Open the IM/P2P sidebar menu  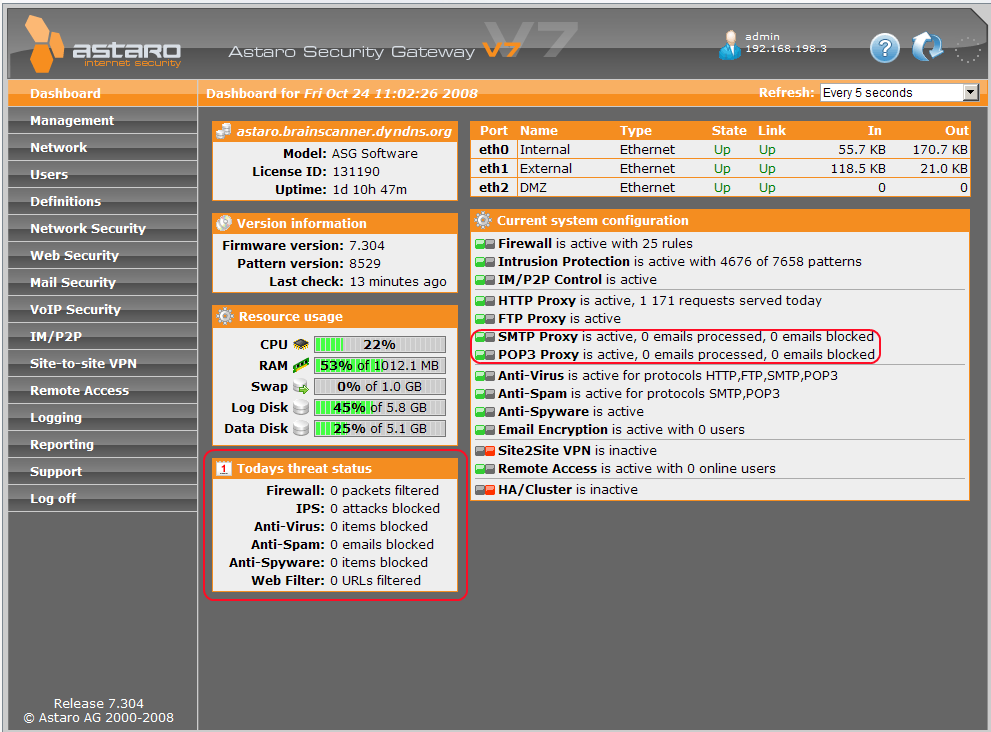coord(102,336)
